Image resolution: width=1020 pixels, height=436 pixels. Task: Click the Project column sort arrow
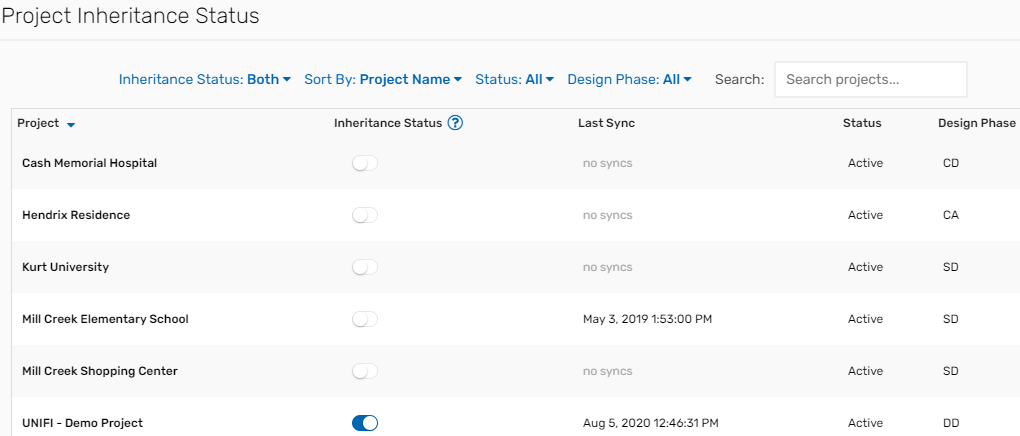pos(71,124)
